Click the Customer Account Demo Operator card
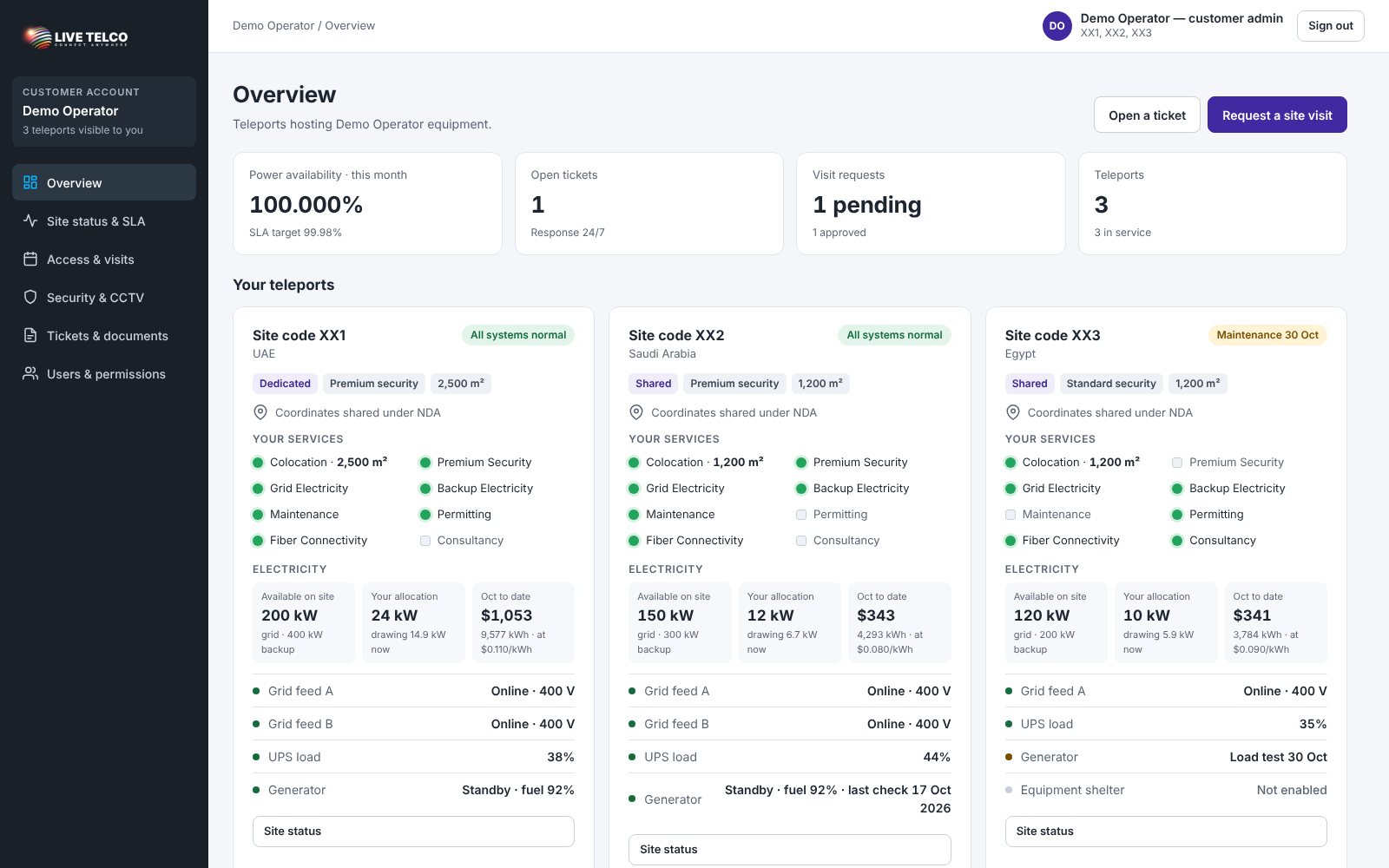The image size is (1389, 868). coord(104,111)
